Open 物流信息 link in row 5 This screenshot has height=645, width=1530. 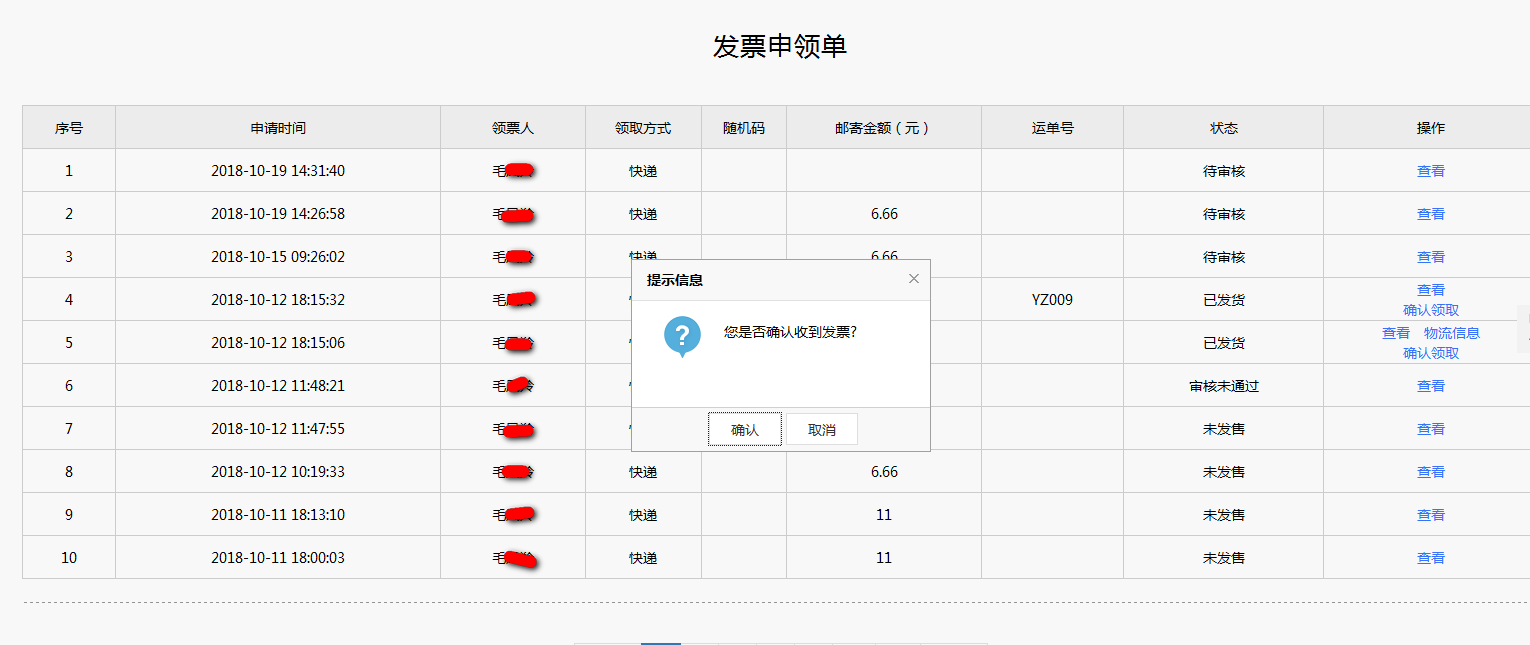[1452, 333]
